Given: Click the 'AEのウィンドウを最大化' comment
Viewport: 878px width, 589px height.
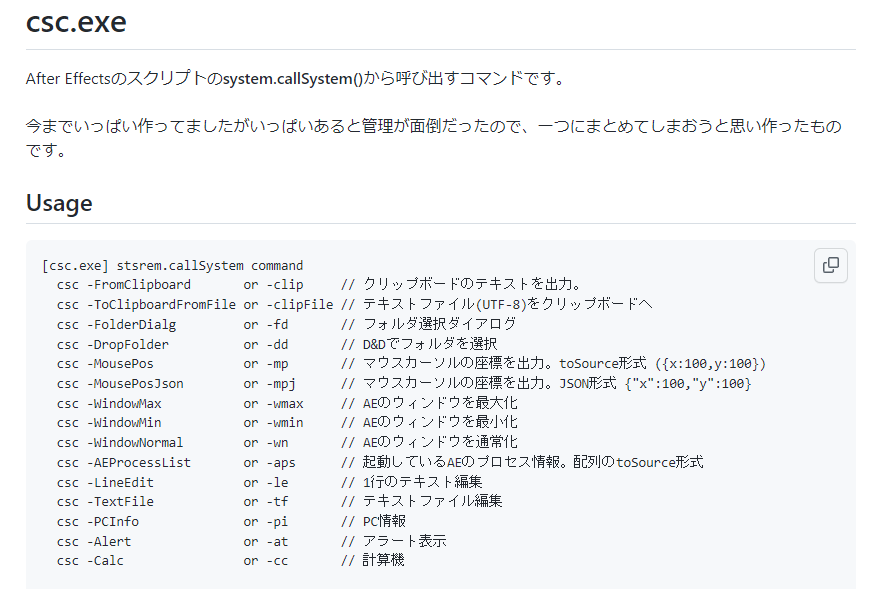Looking at the screenshot, I should [440, 403].
